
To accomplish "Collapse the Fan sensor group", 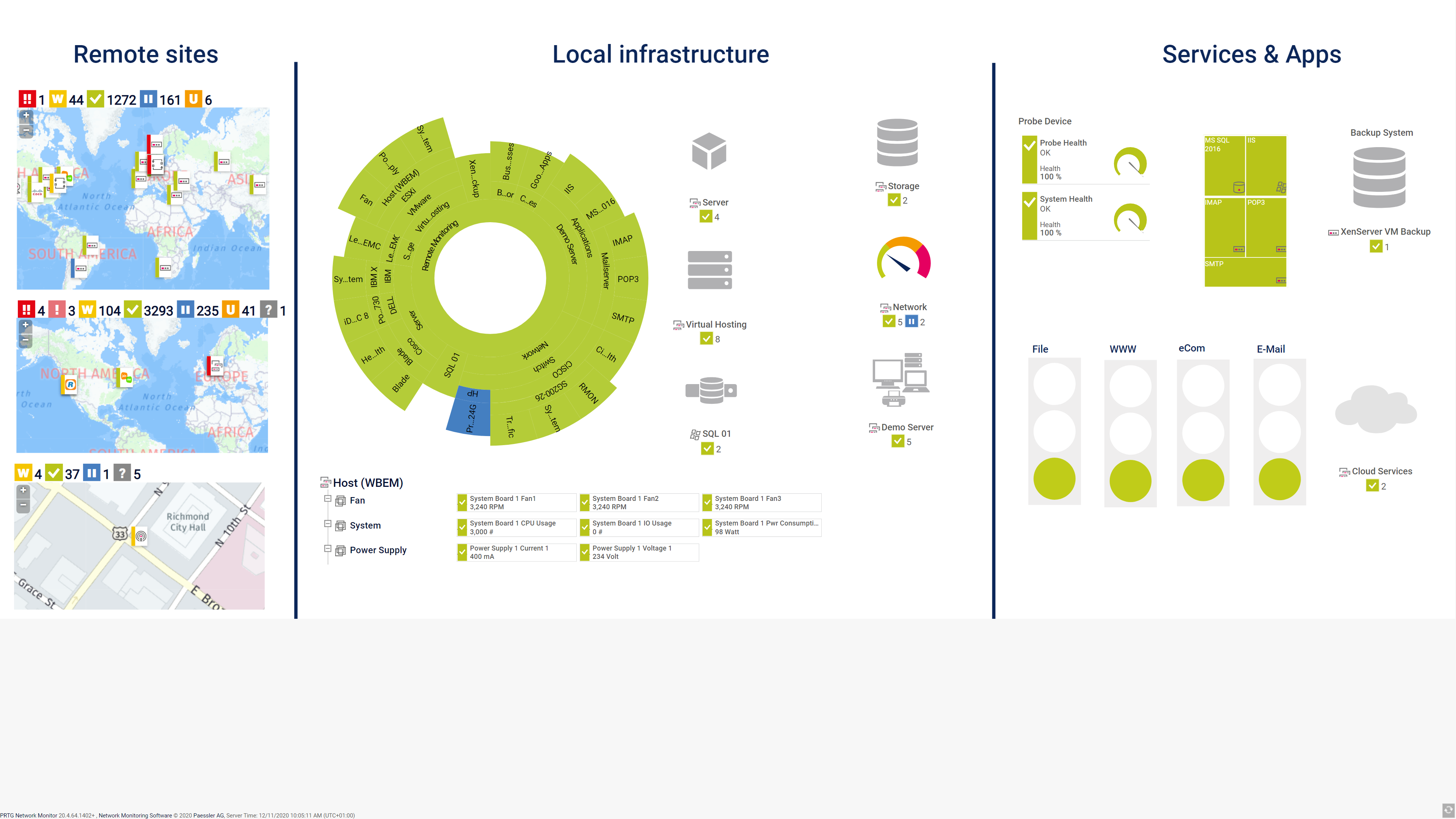I will (327, 500).
